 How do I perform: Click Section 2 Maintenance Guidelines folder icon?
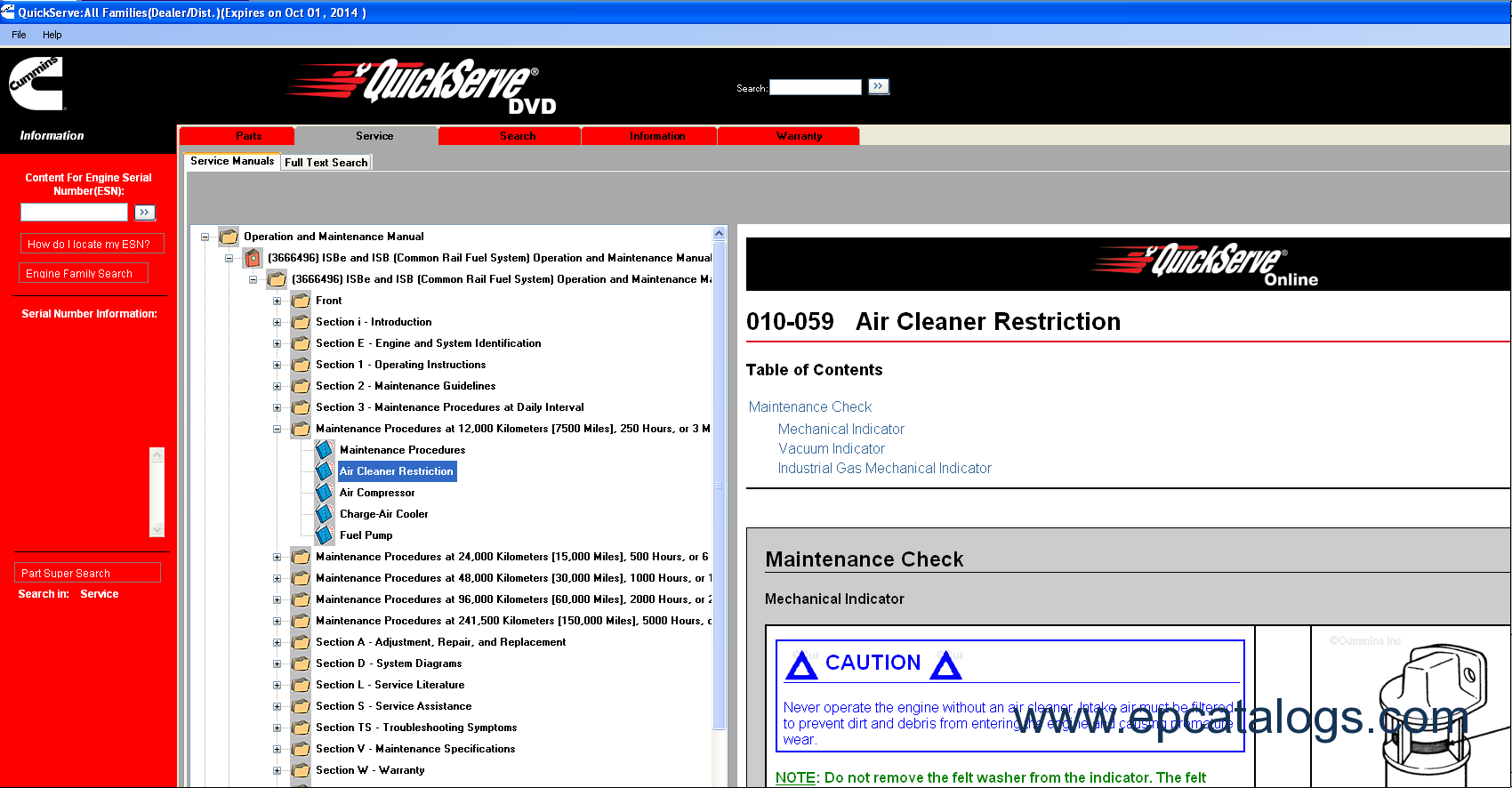(x=301, y=386)
